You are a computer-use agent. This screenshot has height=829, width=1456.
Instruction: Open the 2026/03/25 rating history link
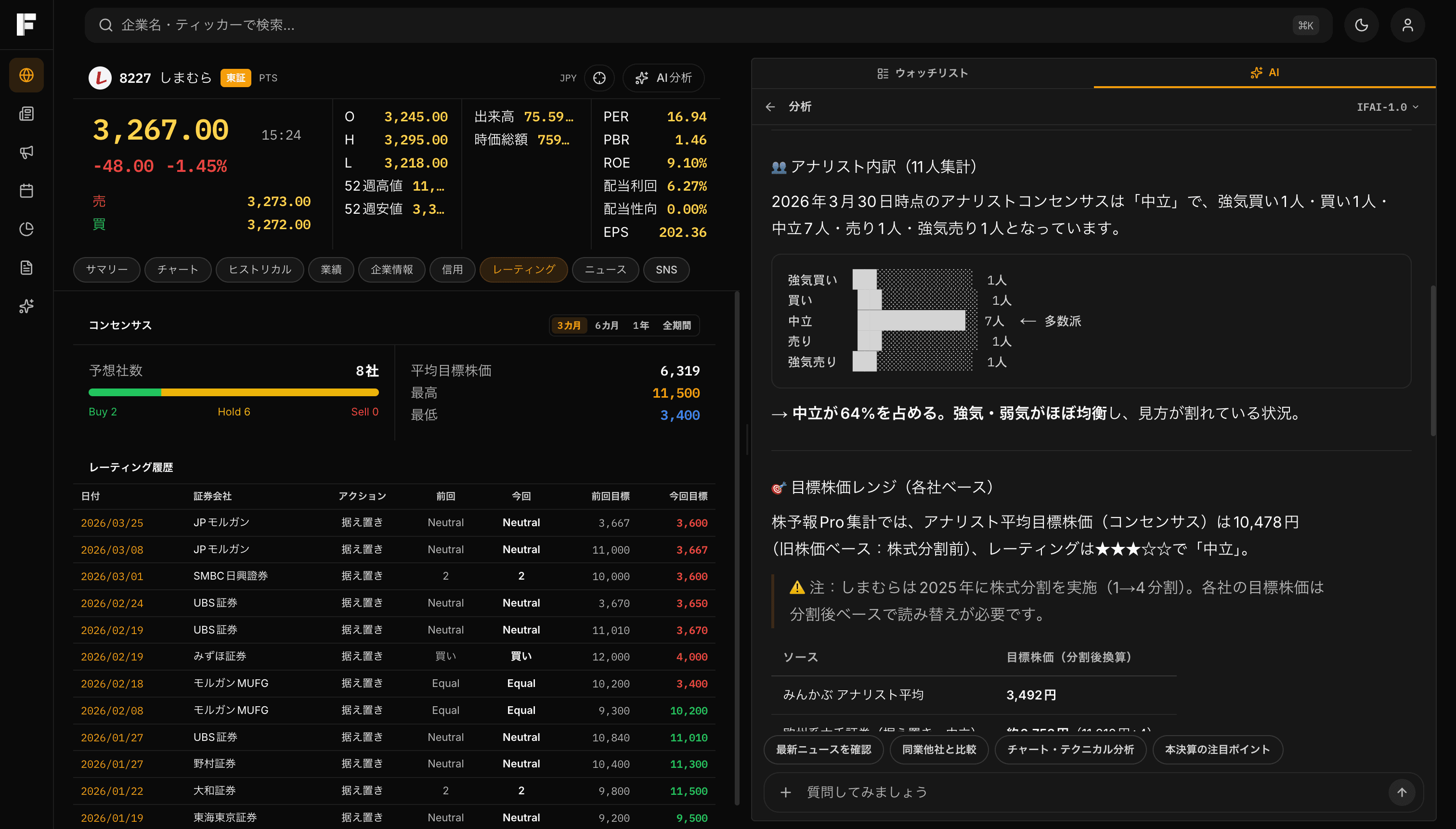click(x=112, y=523)
